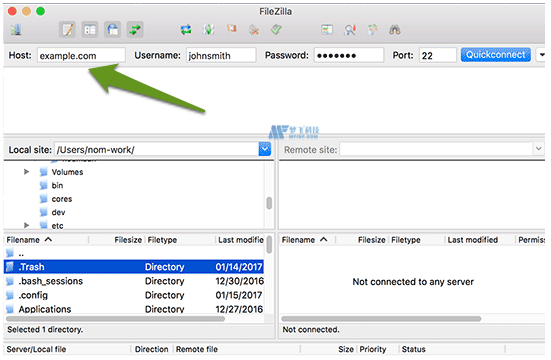Screen dimensions: 551x360
Task: Click the .bash_sessions folder icon
Action: pos(10,281)
